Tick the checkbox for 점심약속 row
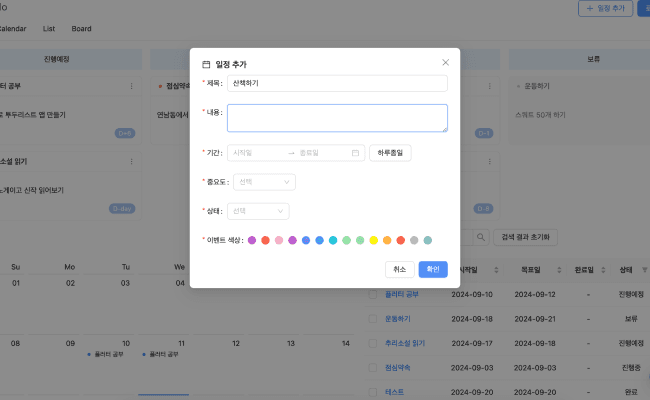Screen dimensions: 650x400 [x=373, y=368]
